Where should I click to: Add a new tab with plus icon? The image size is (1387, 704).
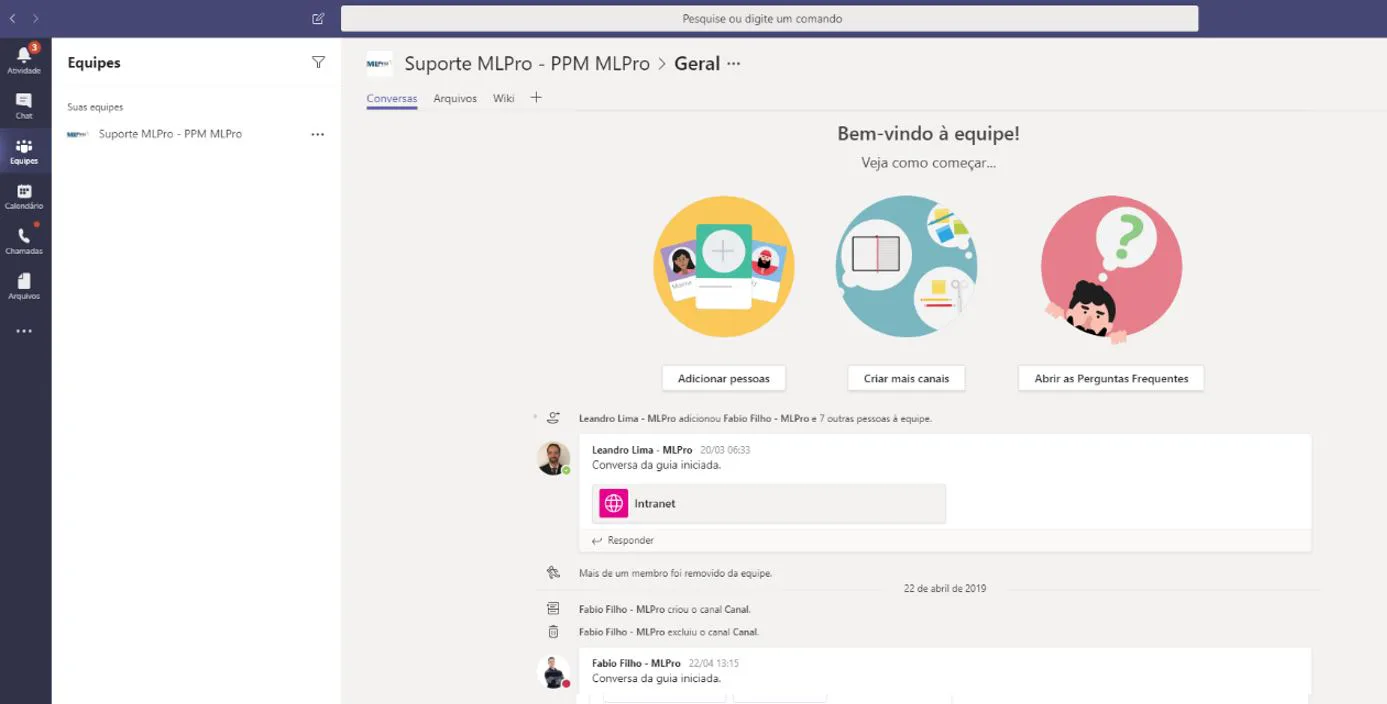tap(536, 97)
